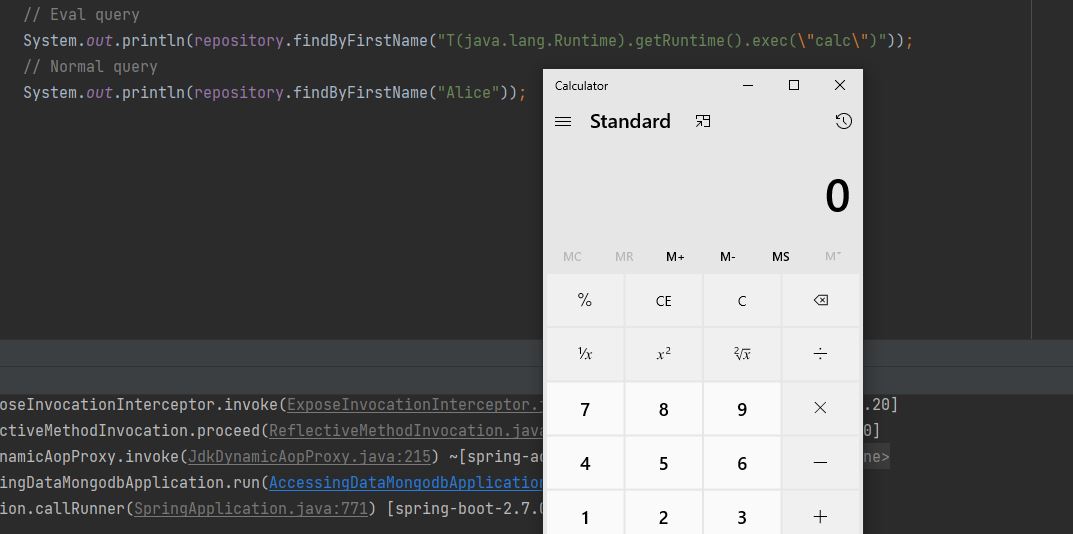Open the JdkDynamicAopProxy.java:215 stack trace link
The image size is (1073, 534).
309,457
